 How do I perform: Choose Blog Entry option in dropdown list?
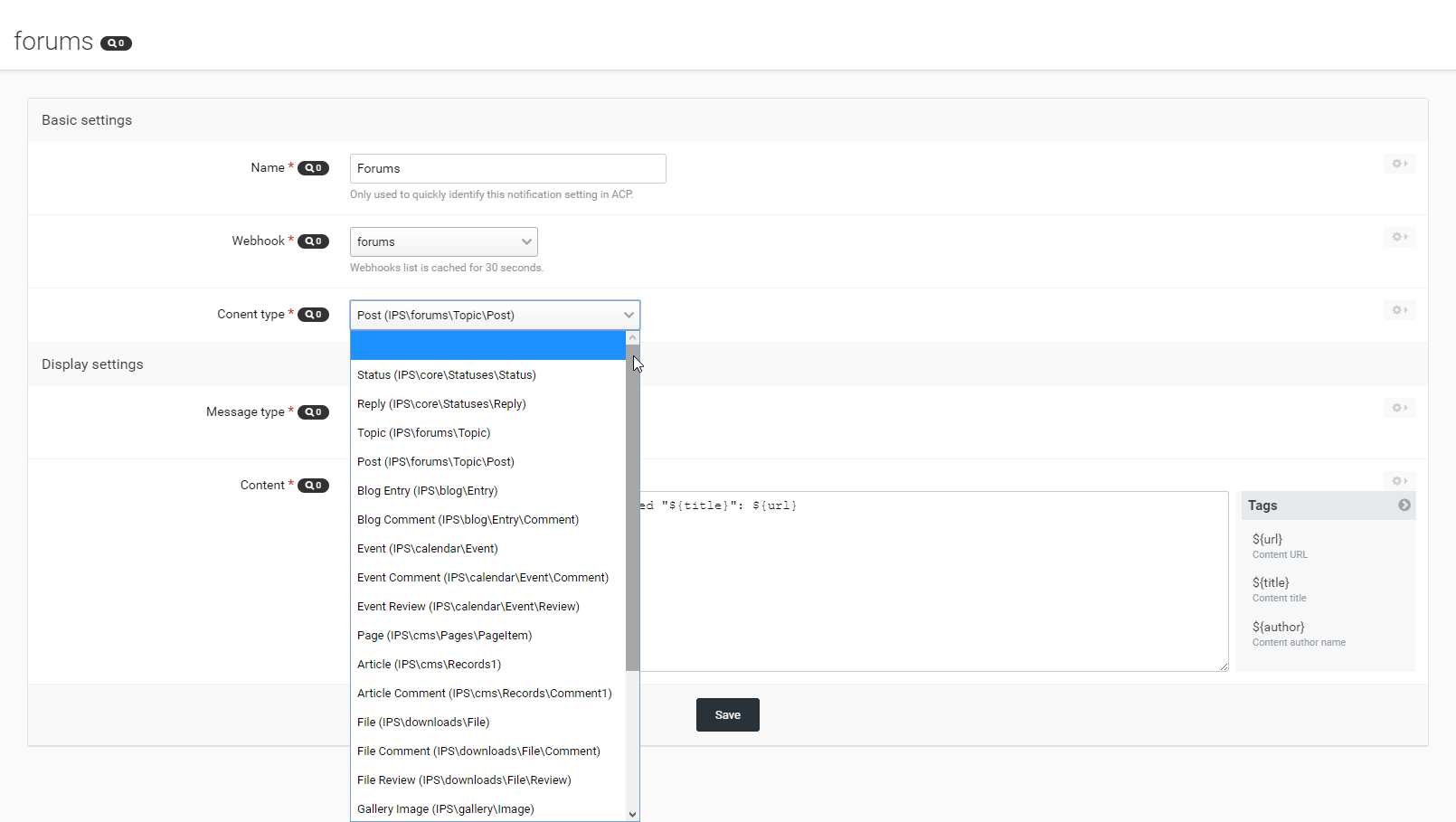(x=427, y=491)
